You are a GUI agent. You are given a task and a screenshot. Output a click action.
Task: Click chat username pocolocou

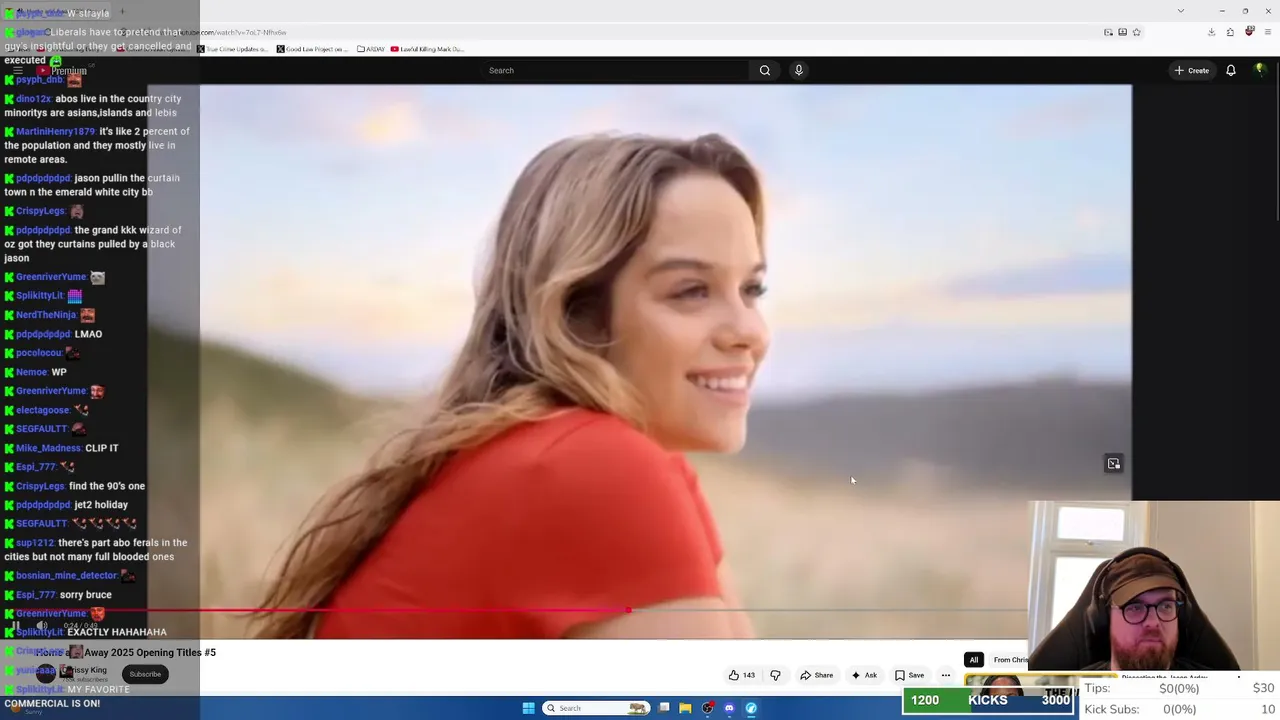39,353
